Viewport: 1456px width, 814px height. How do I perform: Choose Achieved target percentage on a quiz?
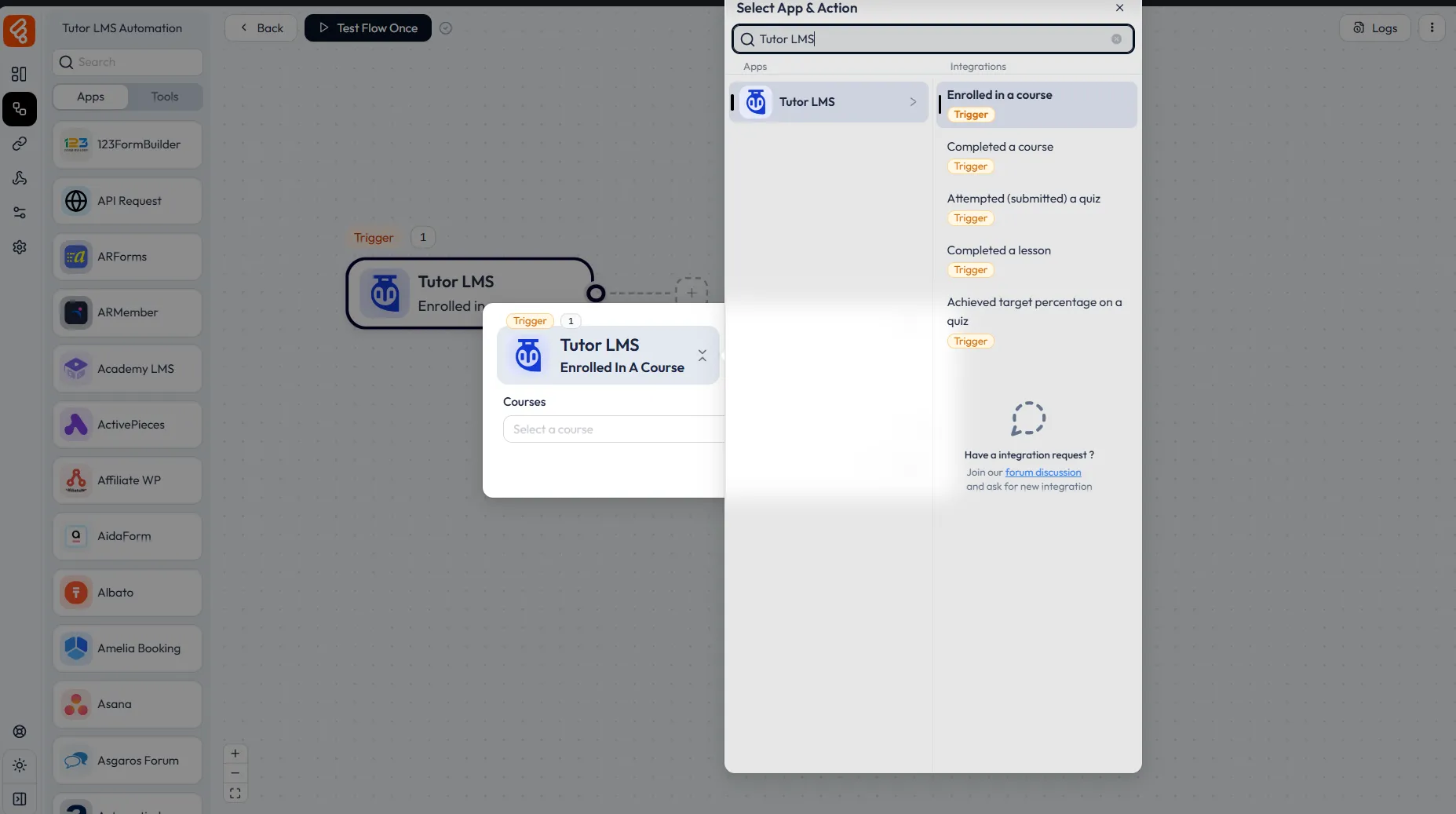click(1037, 321)
